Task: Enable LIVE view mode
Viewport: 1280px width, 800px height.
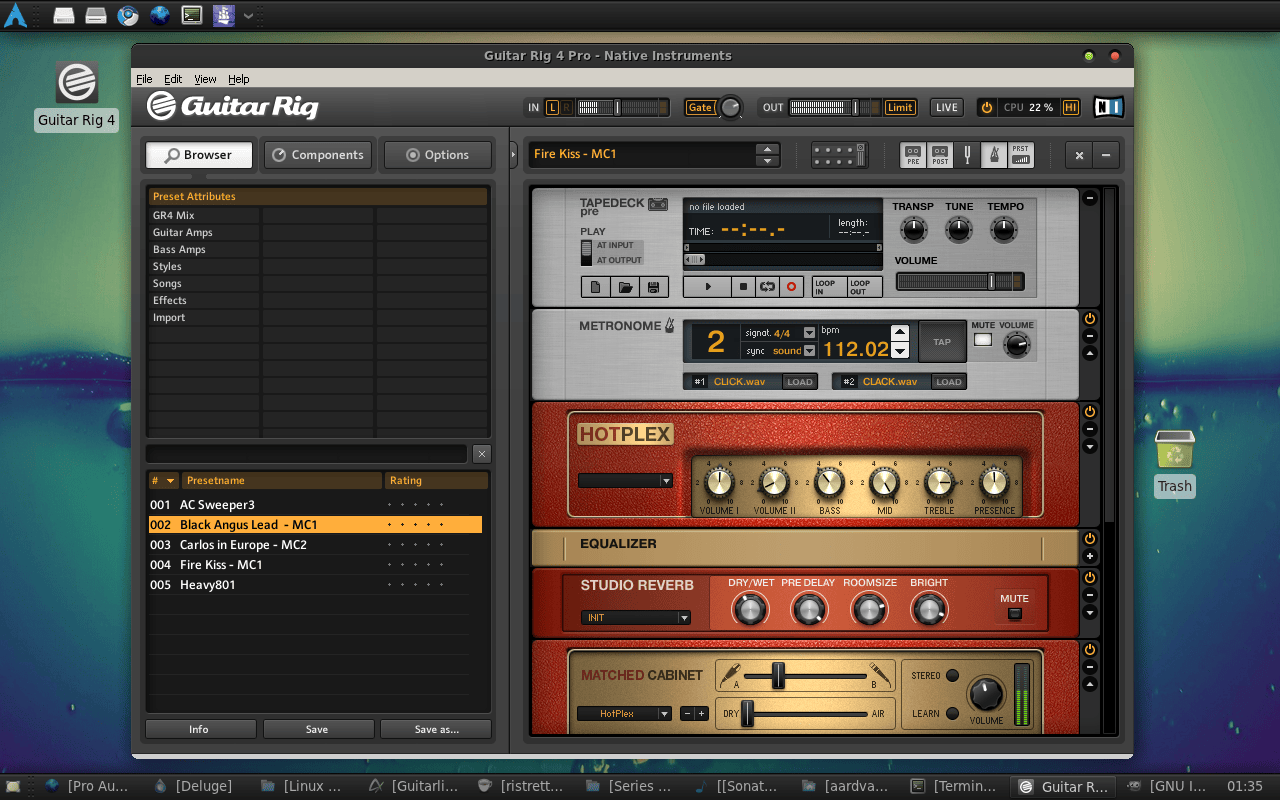Action: click(946, 107)
